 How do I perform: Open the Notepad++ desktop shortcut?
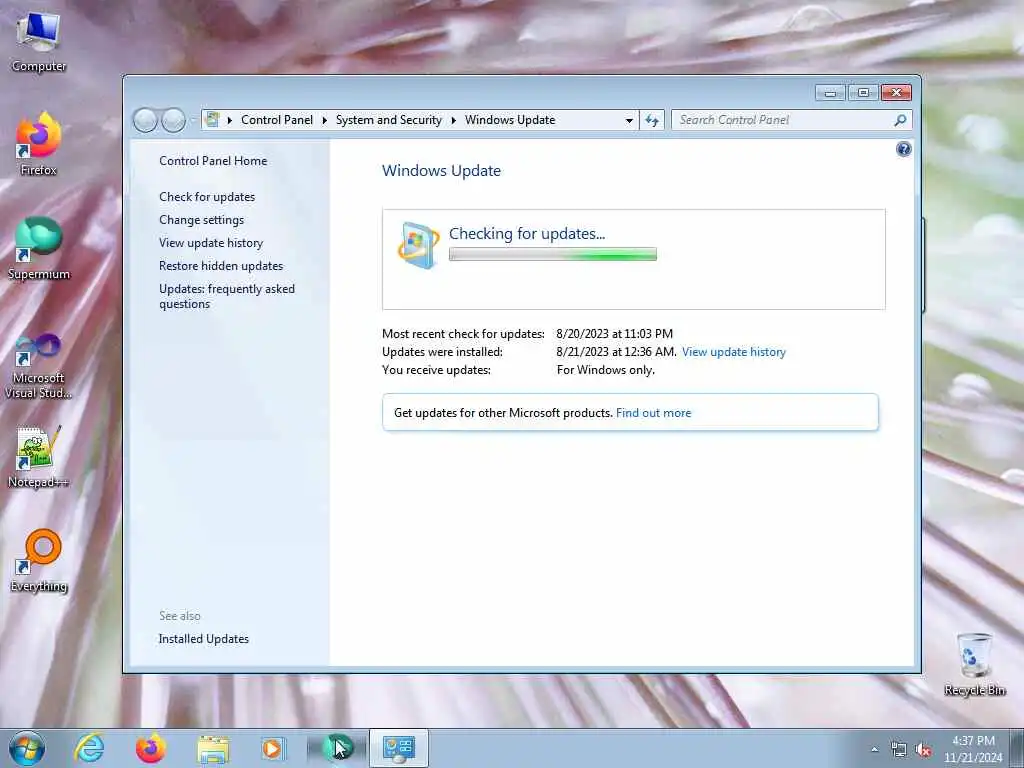[38, 456]
